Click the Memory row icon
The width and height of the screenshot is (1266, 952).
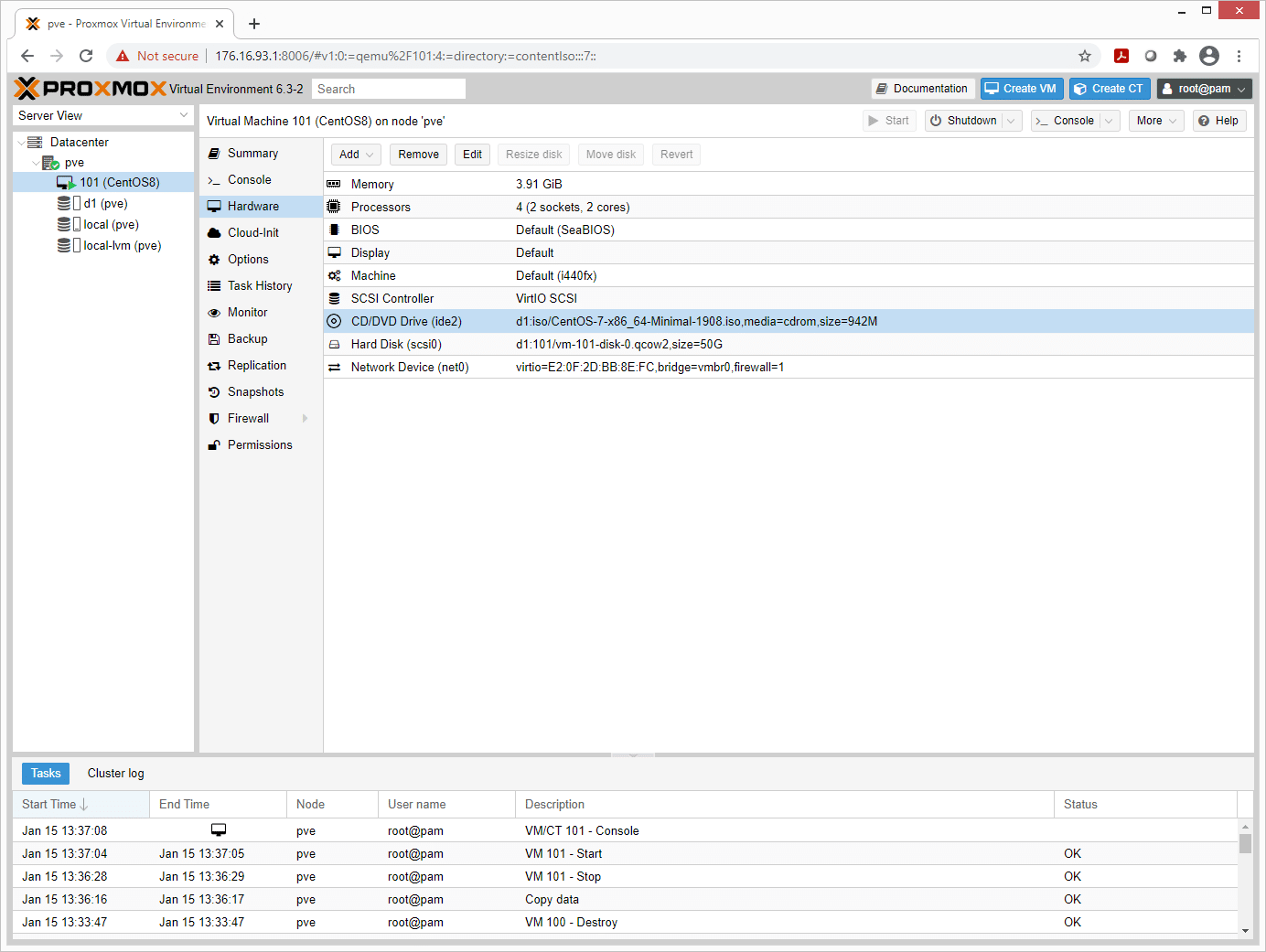tap(334, 184)
